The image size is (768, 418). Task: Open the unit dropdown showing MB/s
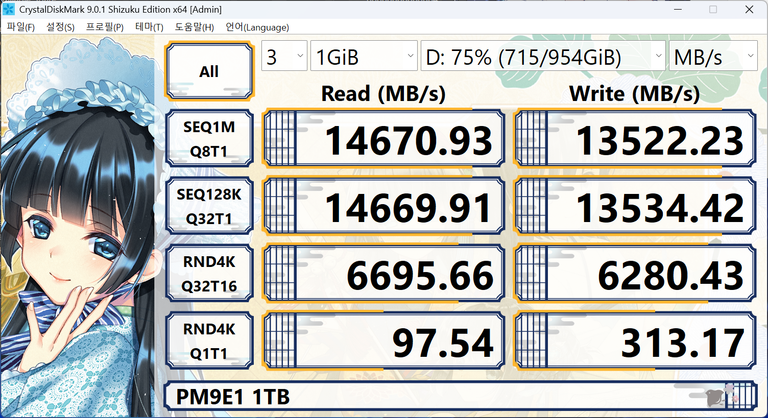713,57
